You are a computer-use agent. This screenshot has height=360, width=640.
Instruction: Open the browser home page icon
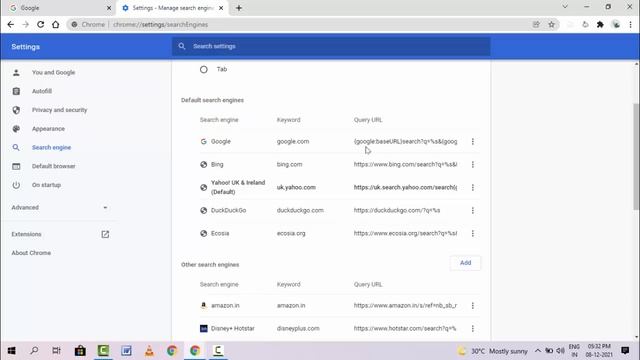tap(56, 24)
